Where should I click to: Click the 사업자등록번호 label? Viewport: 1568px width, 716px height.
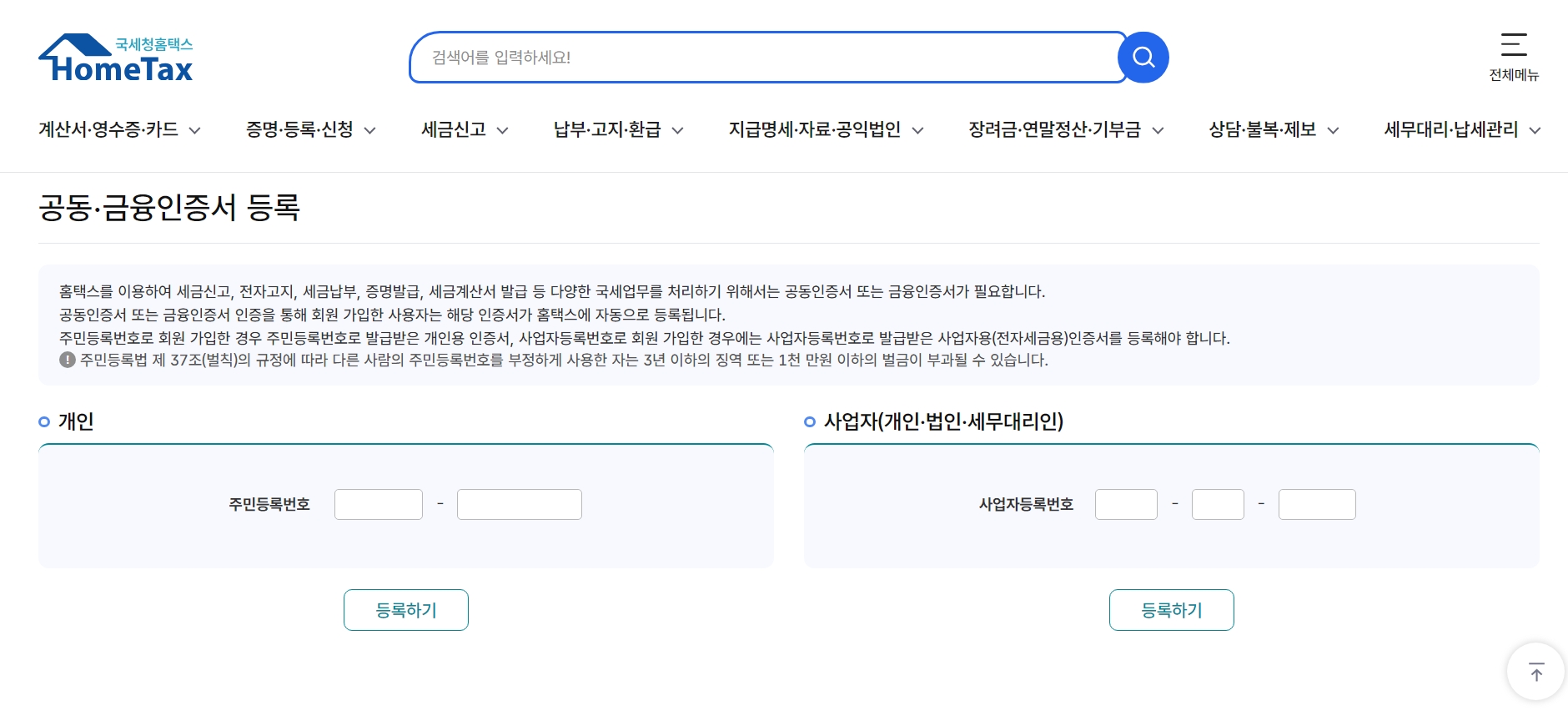point(1026,504)
